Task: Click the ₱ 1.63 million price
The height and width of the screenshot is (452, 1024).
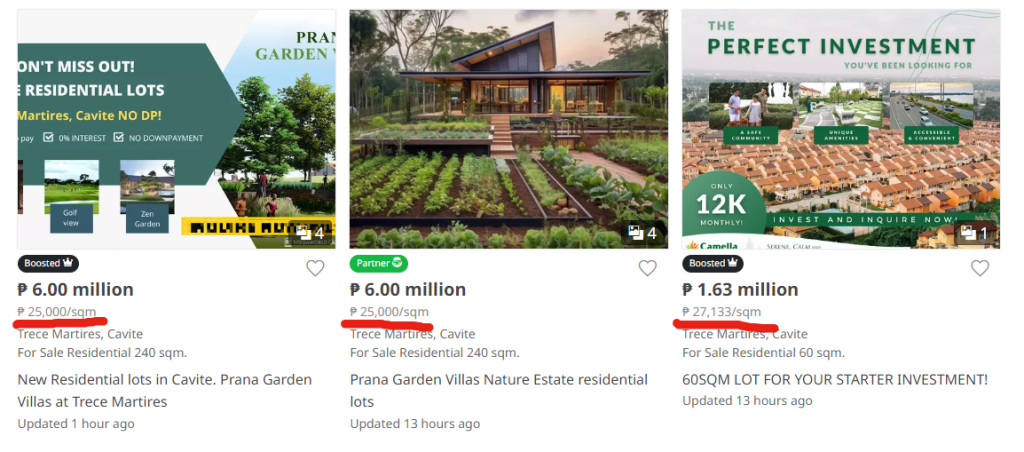Action: point(740,290)
